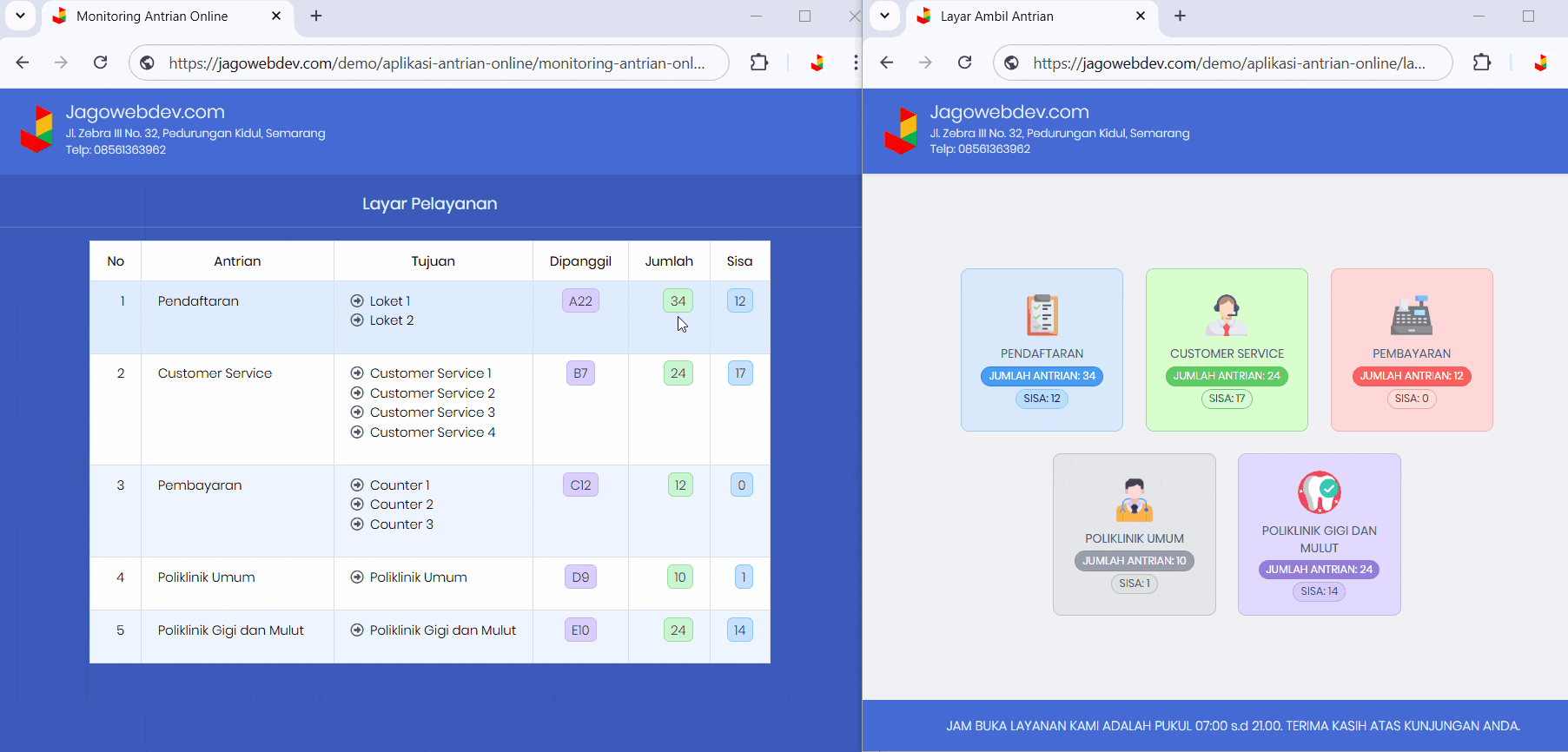Close the Monitoring Antrian Online tab

(276, 16)
